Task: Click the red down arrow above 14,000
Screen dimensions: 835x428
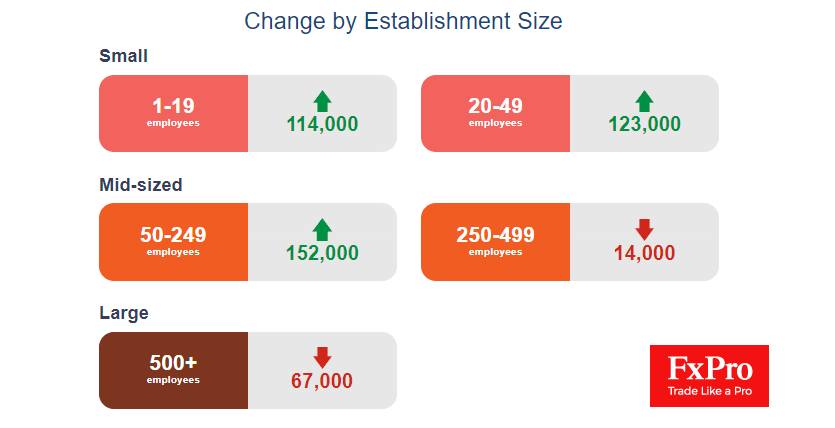Action: click(x=644, y=229)
